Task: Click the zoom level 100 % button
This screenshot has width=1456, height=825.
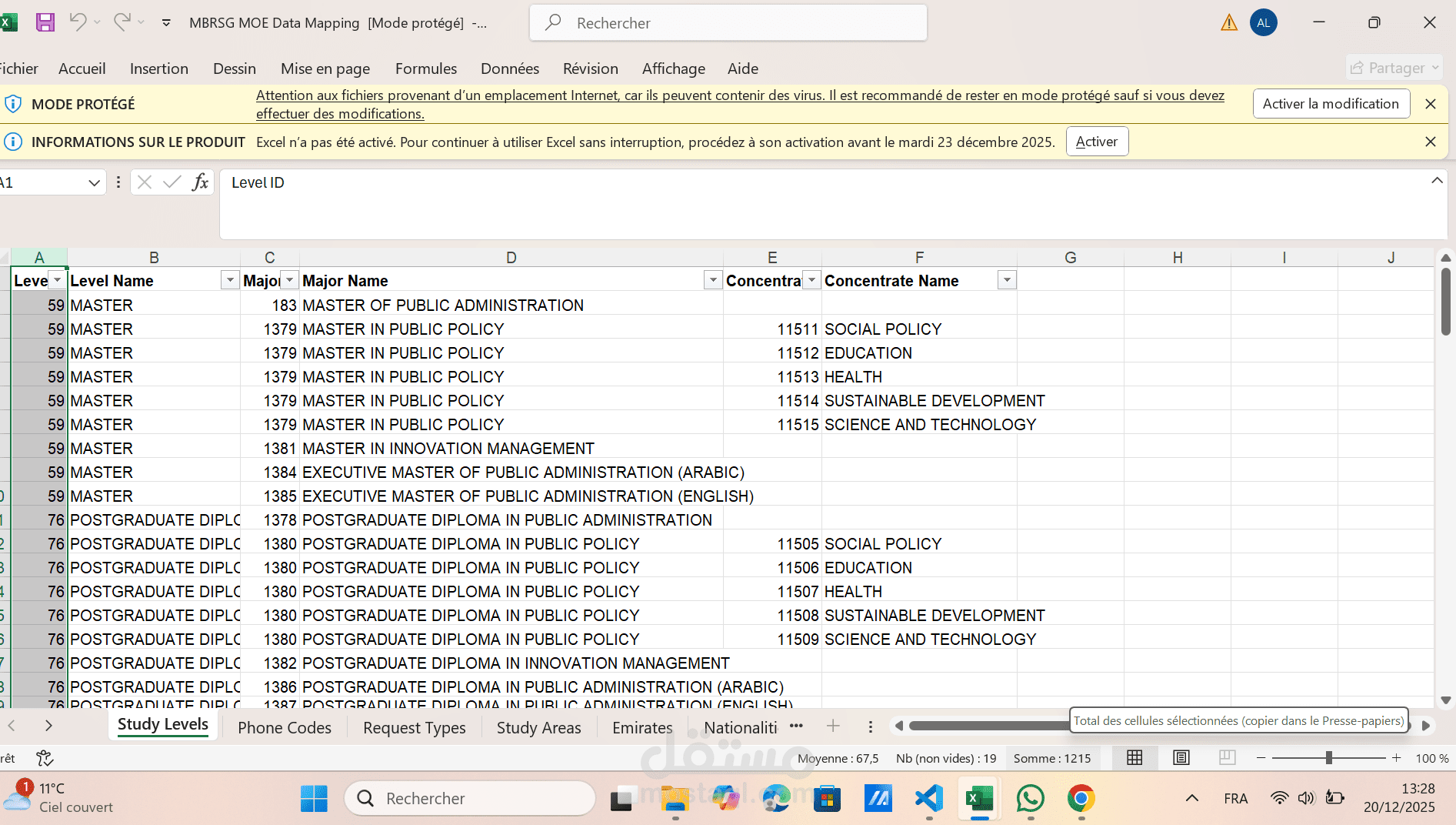Action: 1431,758
